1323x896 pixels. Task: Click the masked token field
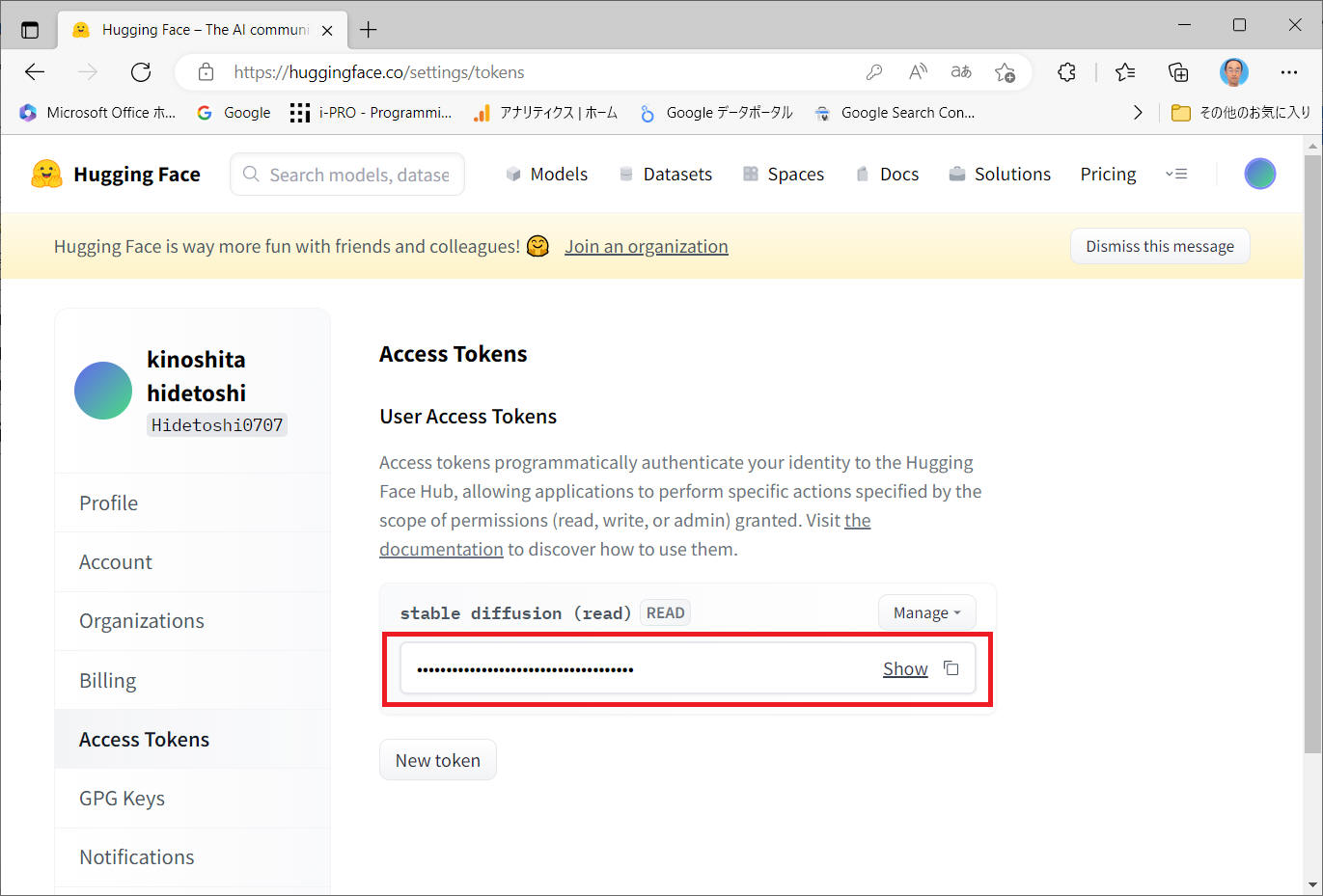pos(688,668)
